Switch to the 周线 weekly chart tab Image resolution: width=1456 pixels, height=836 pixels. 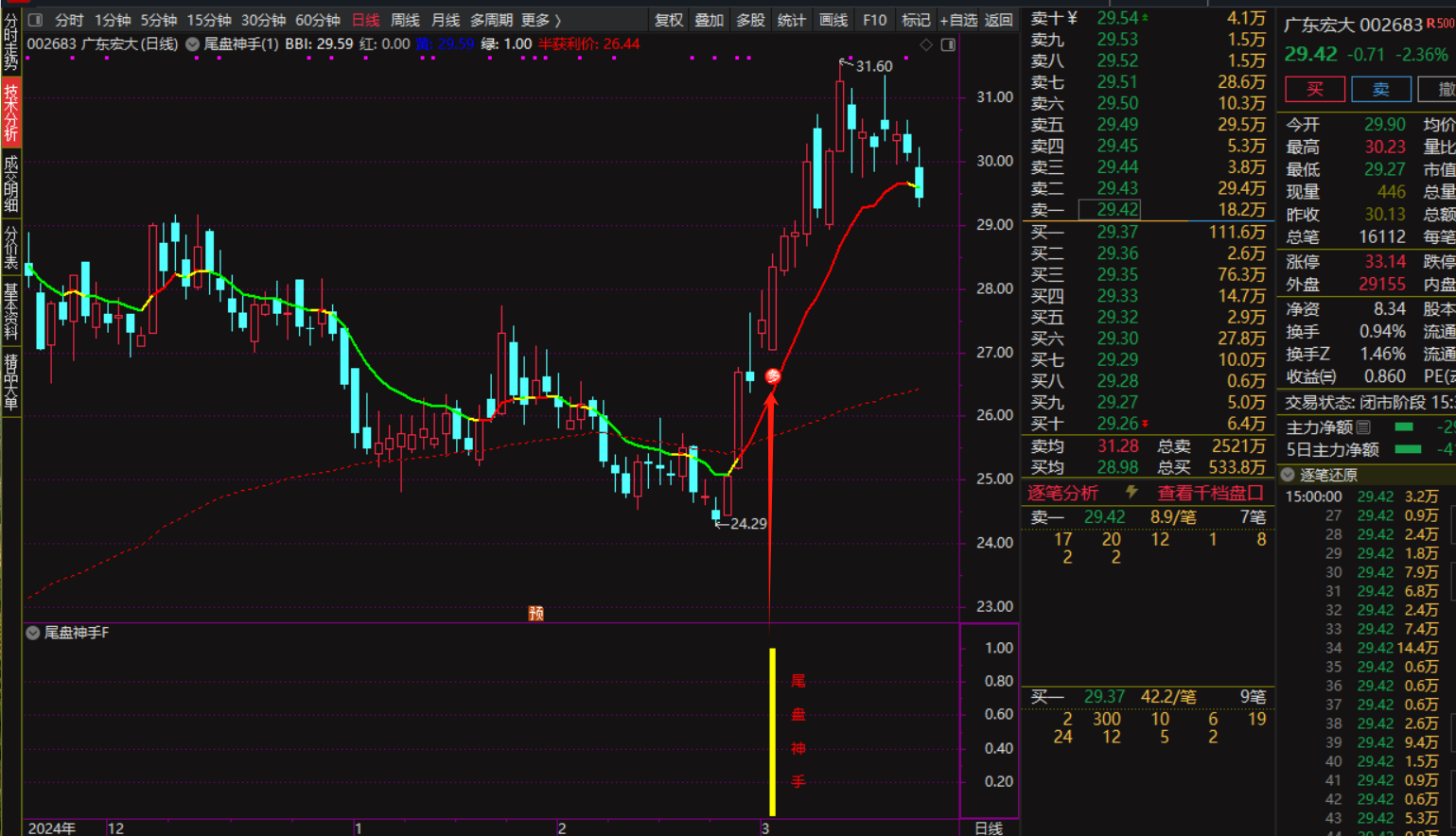point(405,20)
